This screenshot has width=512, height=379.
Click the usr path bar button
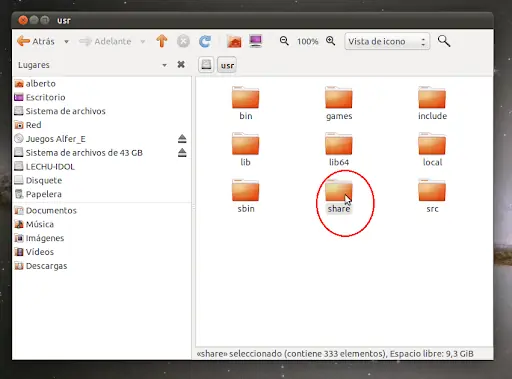227,65
